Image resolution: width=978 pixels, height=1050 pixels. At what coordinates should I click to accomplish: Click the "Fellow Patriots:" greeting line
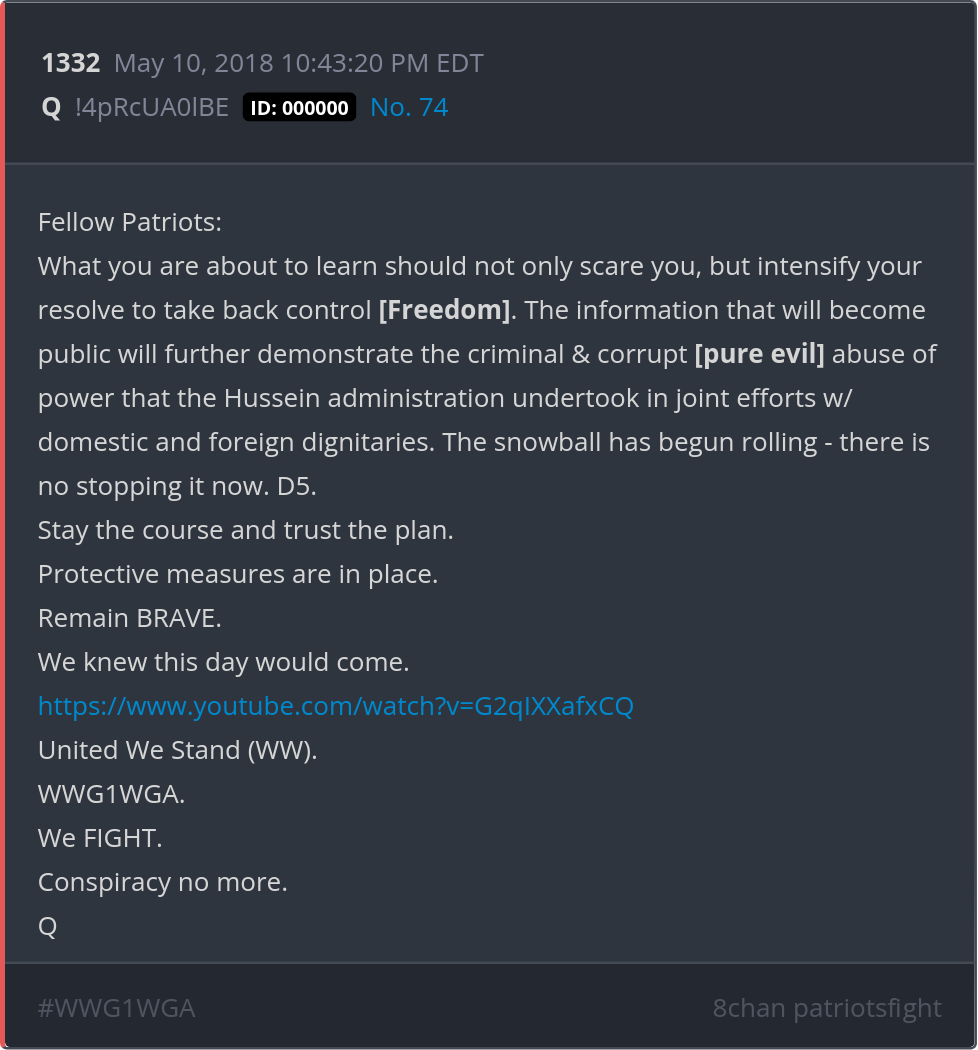click(x=130, y=222)
